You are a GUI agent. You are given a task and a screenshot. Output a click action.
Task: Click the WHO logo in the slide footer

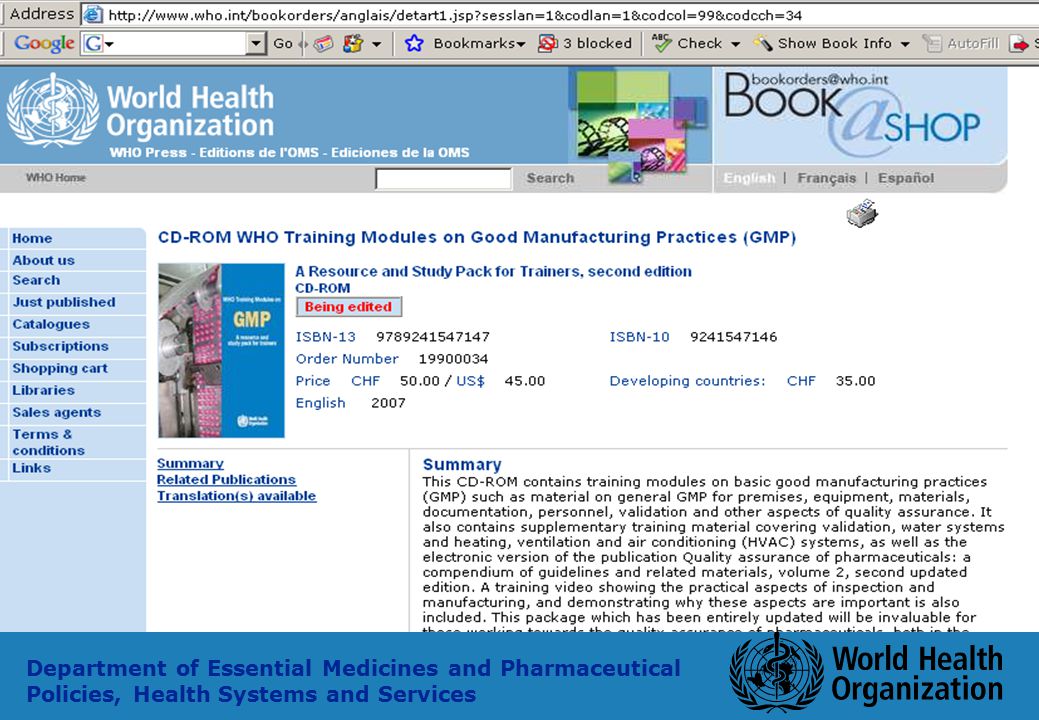click(867, 674)
